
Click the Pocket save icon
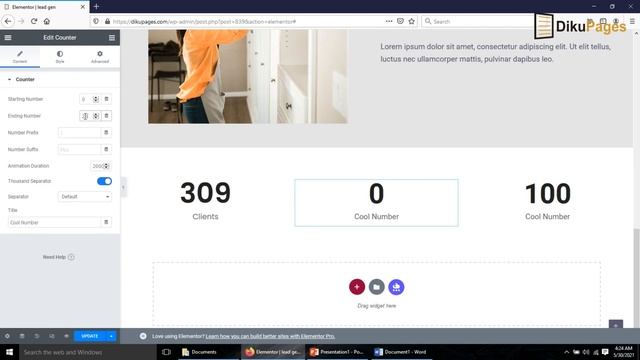pyautogui.click(x=400, y=21)
